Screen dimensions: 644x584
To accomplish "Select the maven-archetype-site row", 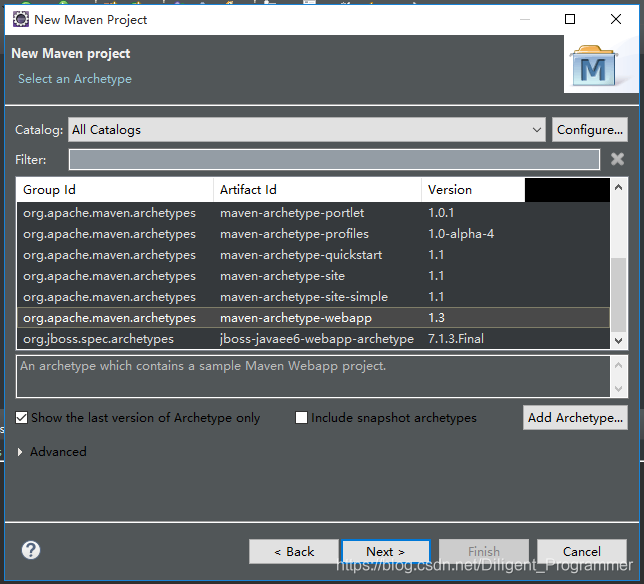I will tap(313, 276).
